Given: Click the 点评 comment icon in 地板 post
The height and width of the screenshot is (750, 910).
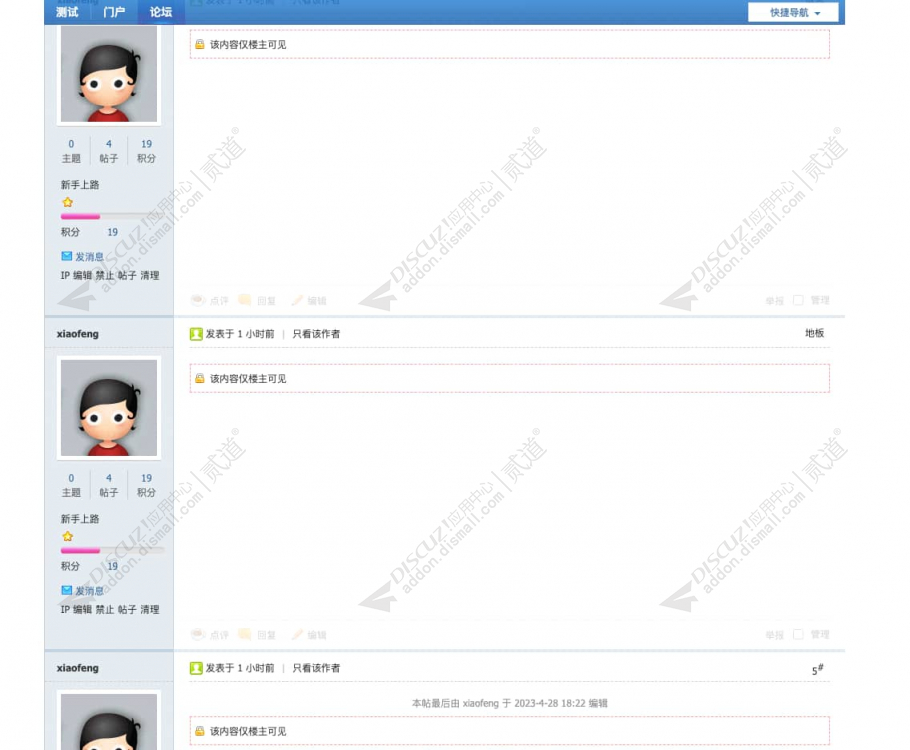Looking at the screenshot, I should (x=198, y=634).
